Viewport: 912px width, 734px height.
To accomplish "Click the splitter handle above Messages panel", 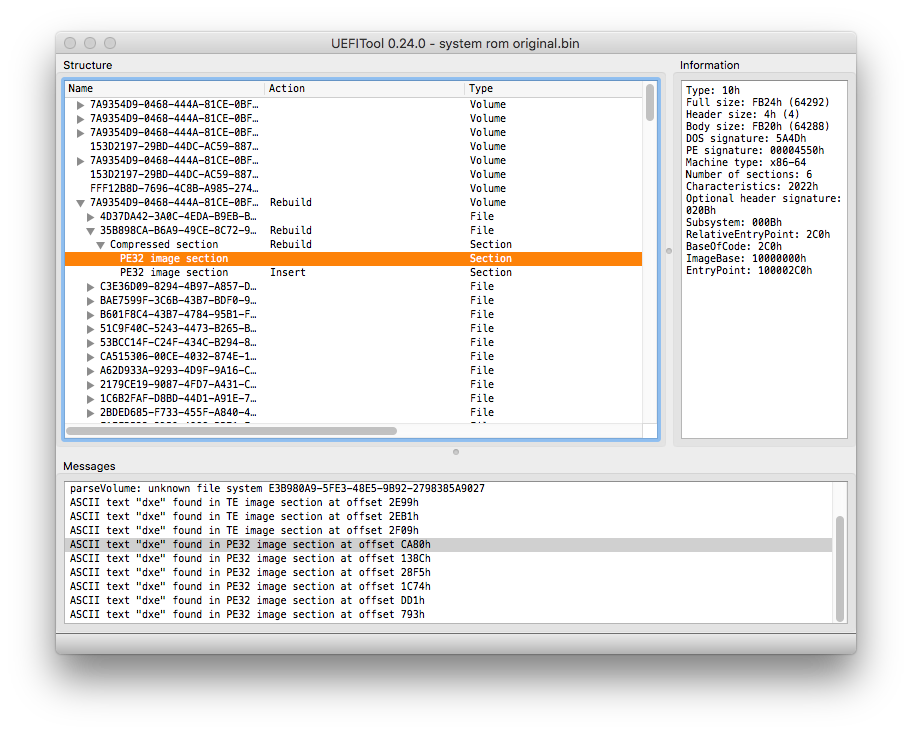I will [456, 452].
